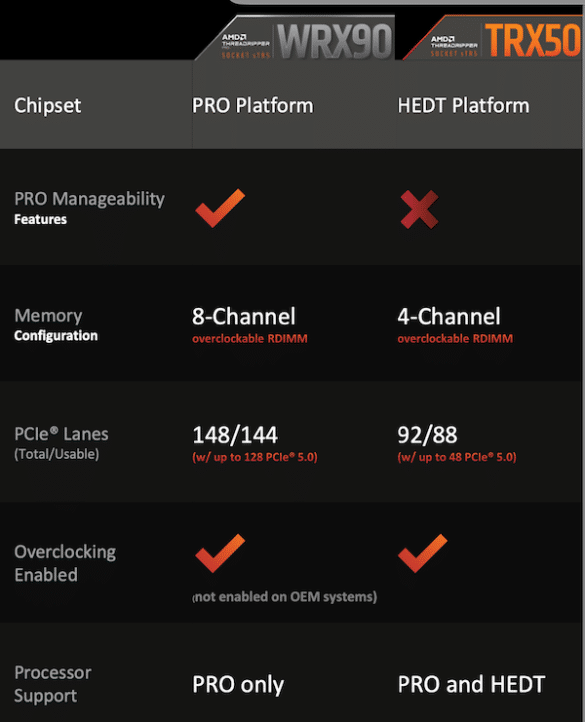Click the 4-Channel memory value

tap(449, 316)
